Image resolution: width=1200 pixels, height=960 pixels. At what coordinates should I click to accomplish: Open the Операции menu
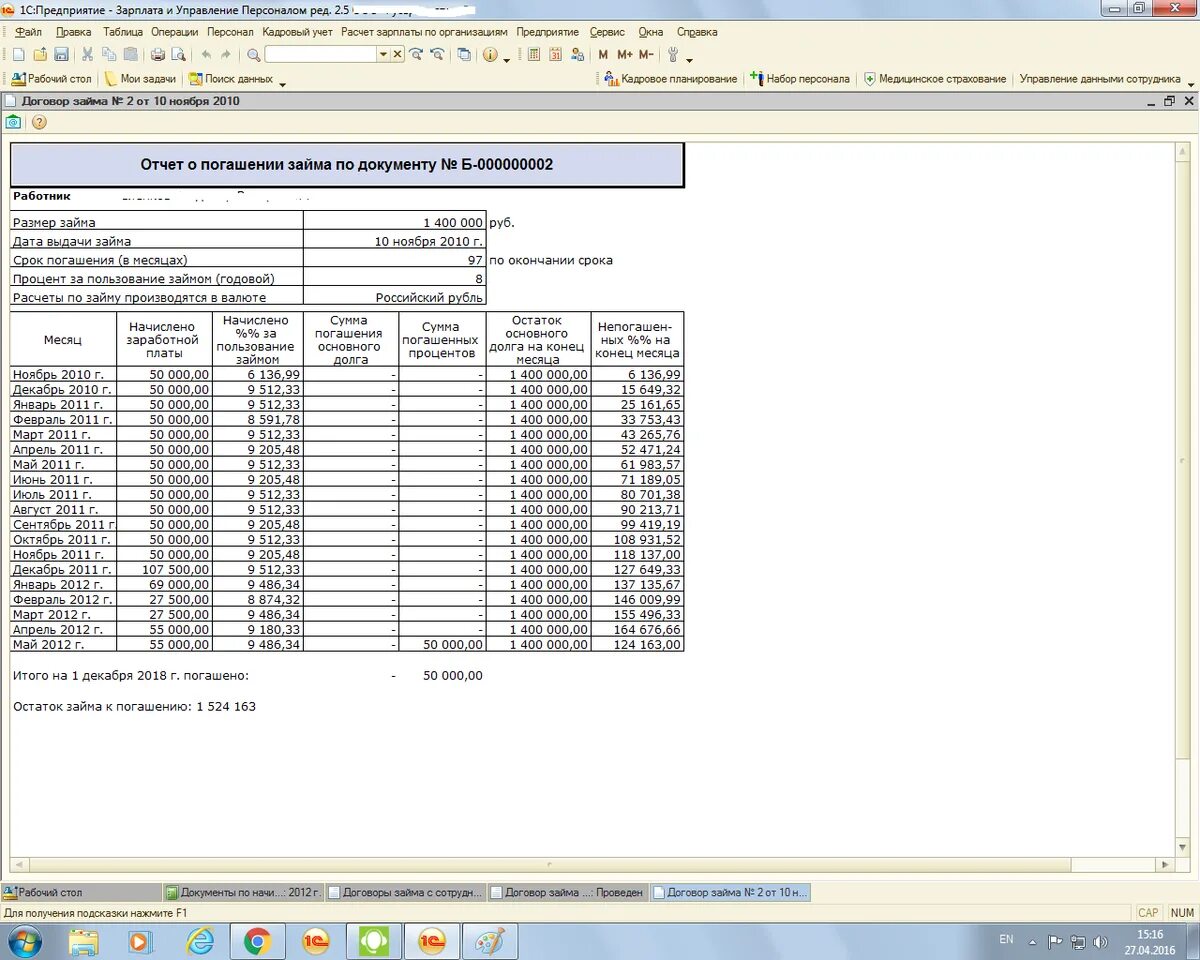point(174,32)
